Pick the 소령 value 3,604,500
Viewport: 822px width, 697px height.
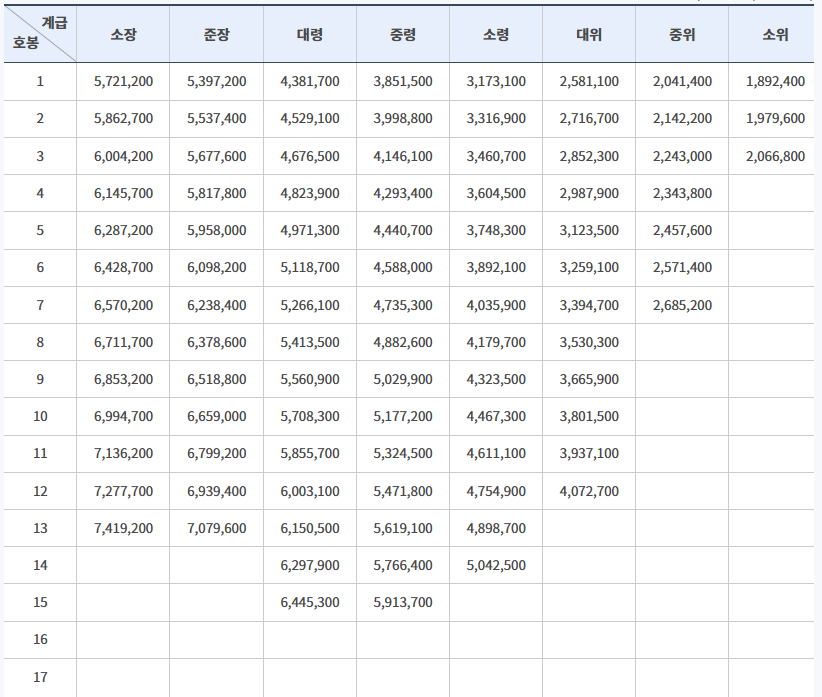[x=496, y=193]
